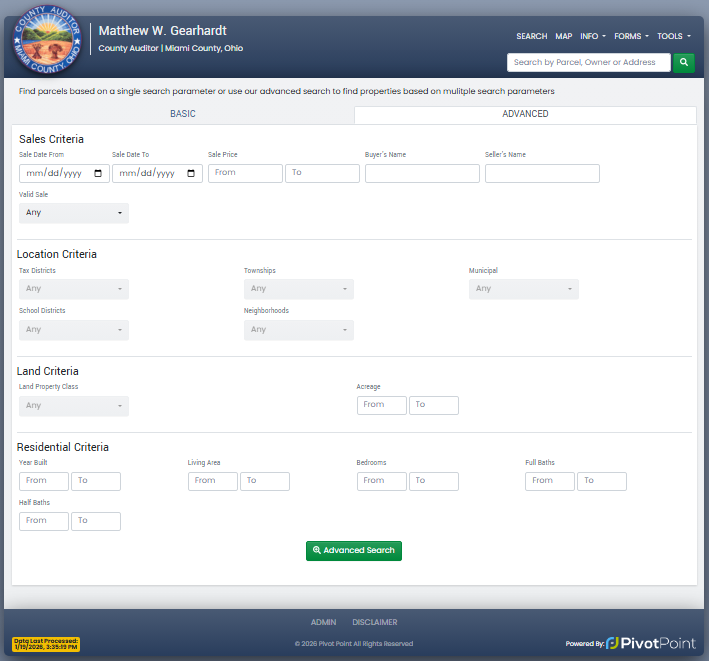Image resolution: width=709 pixels, height=661 pixels.
Task: Open the TOOLS menu in header
Action: 673,36
